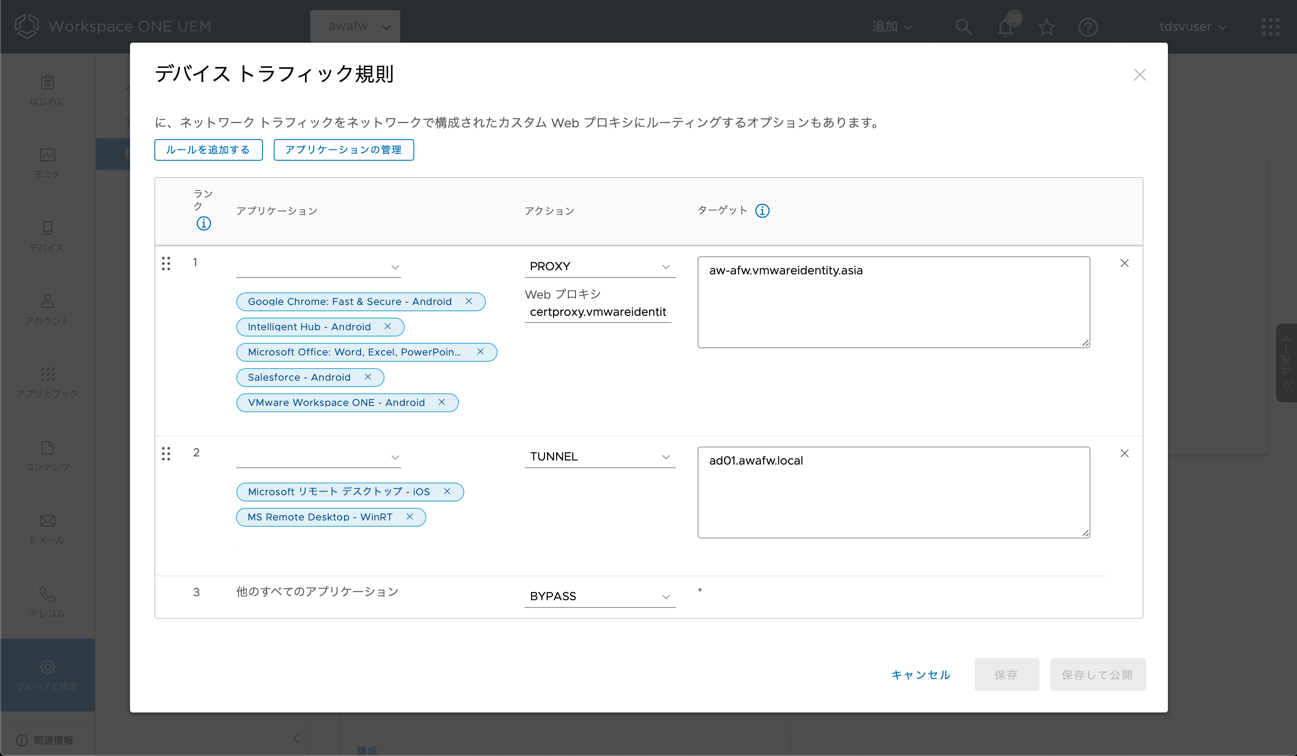Open the awafw organization group dropdown
The width and height of the screenshot is (1297, 756).
(355, 26)
